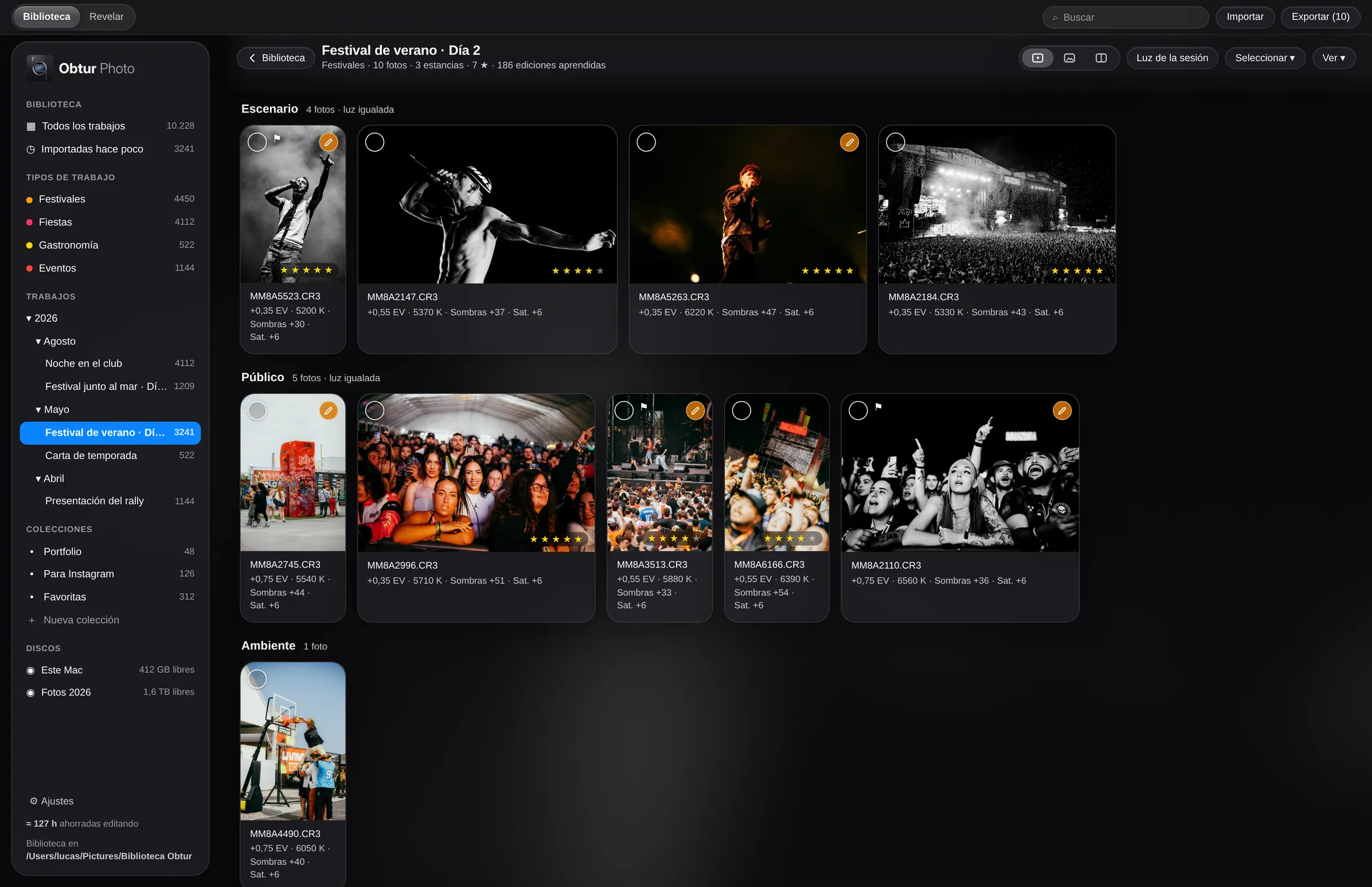
Task: Open the Ver dropdown
Action: [1333, 58]
